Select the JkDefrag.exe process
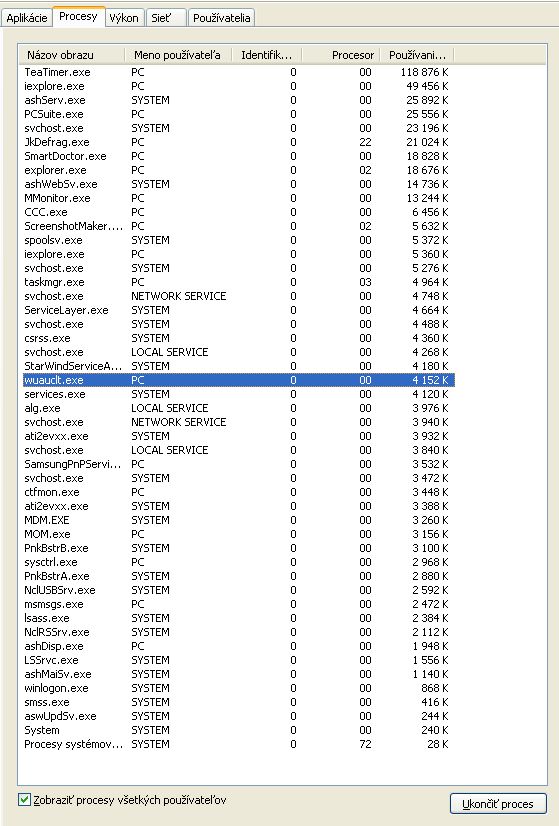 point(239,142)
